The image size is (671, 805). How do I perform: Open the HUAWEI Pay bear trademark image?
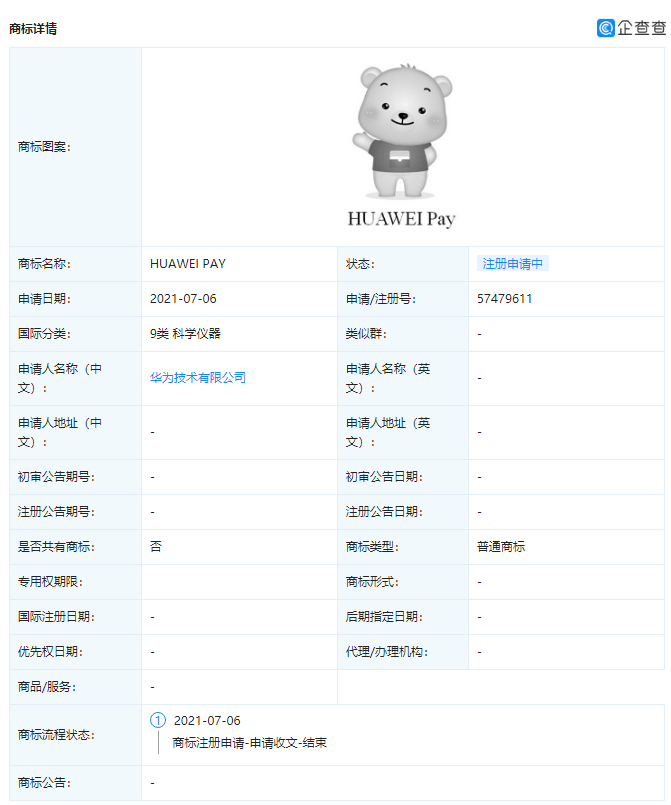pos(402,145)
